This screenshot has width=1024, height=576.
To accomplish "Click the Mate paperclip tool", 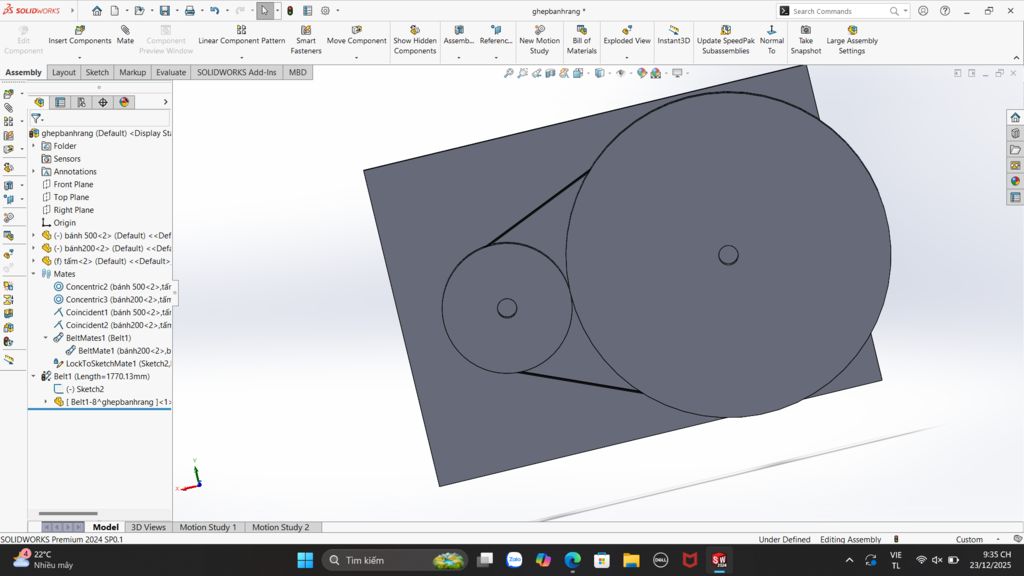I will click(125, 35).
